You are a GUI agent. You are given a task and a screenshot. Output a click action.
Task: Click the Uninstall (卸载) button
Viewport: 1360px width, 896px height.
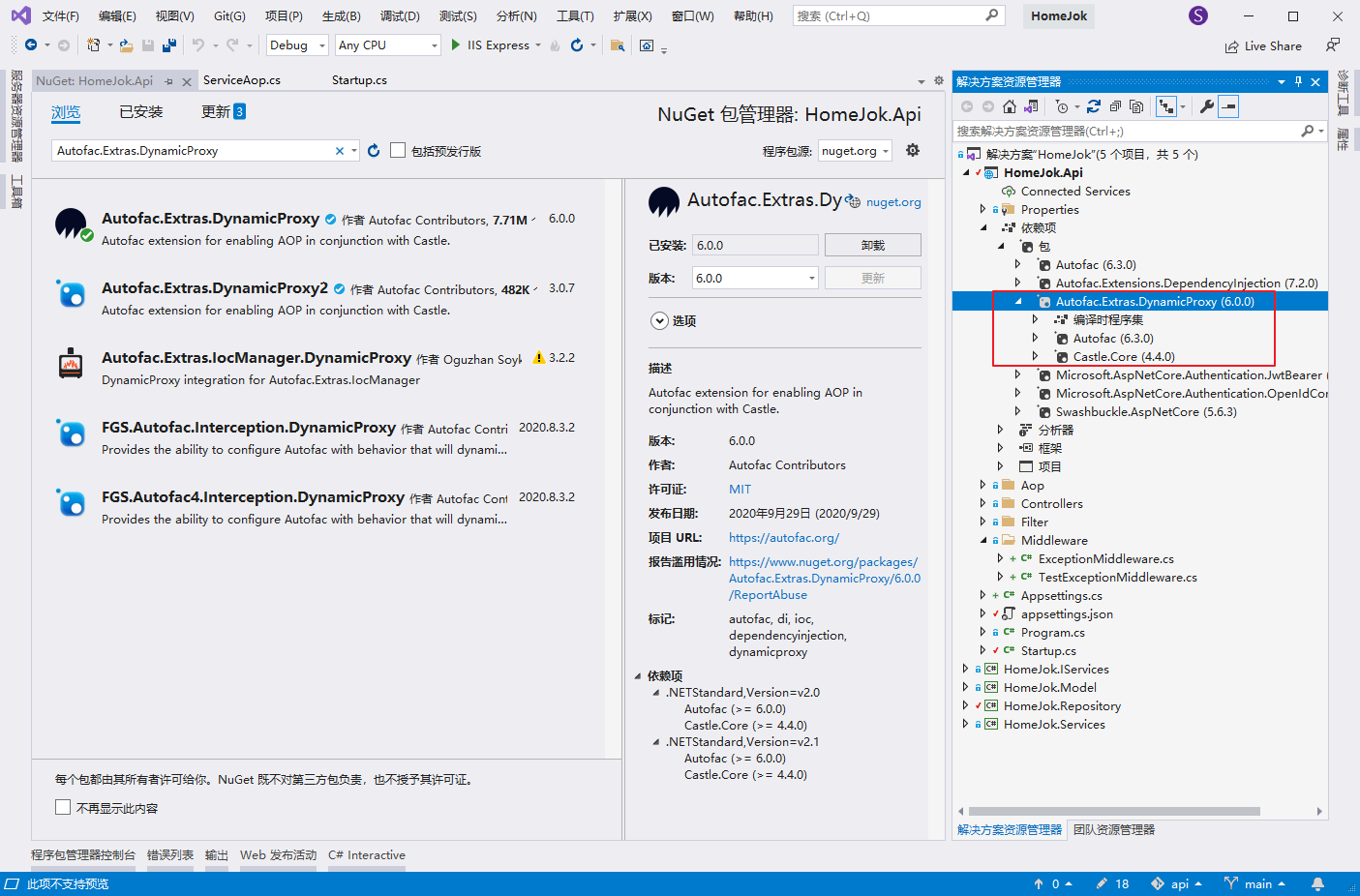pyautogui.click(x=872, y=246)
